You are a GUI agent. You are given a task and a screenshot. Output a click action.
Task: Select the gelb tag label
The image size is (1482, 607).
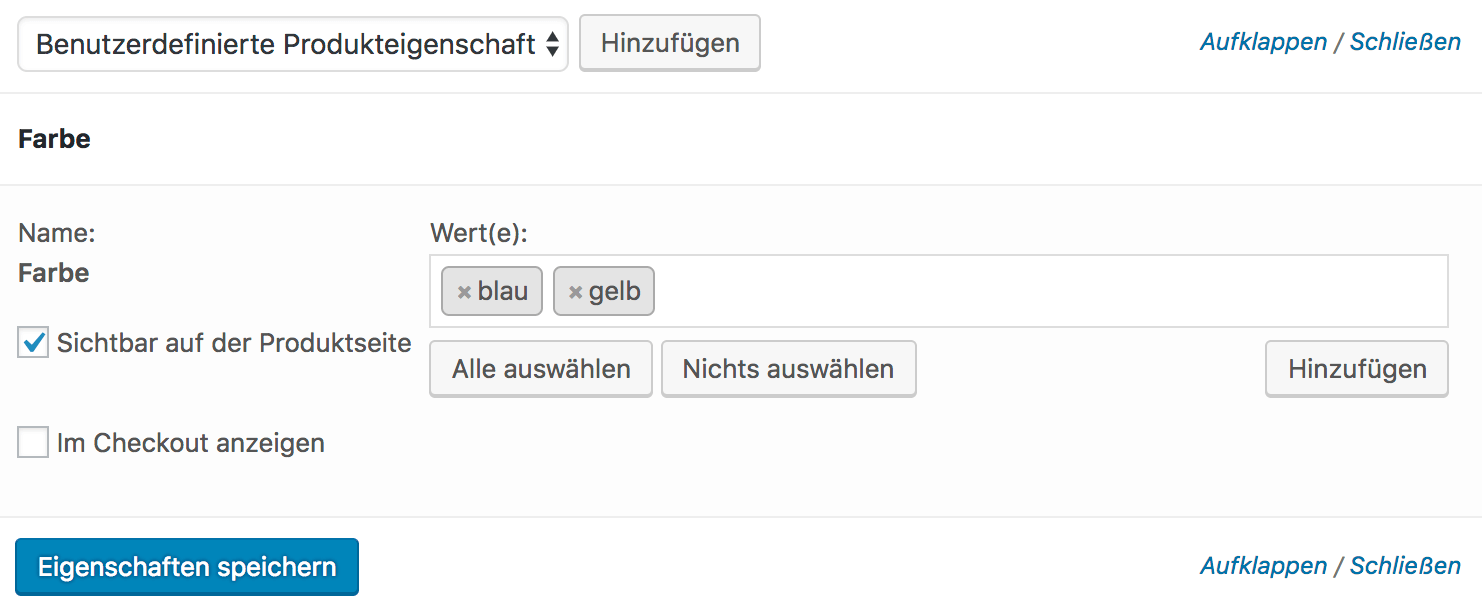[614, 292]
